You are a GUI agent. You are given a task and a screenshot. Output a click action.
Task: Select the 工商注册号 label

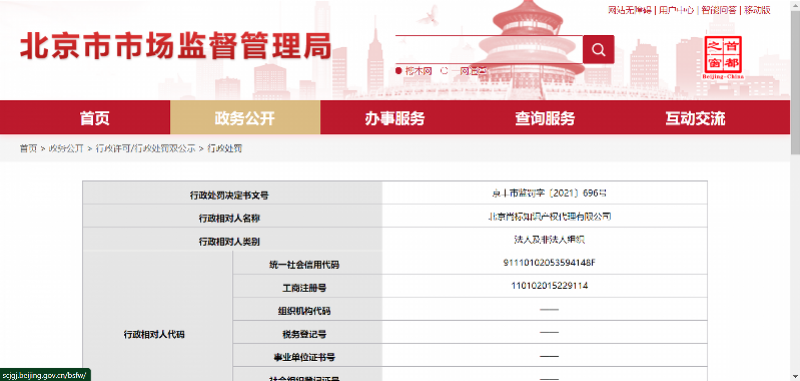coord(304,288)
